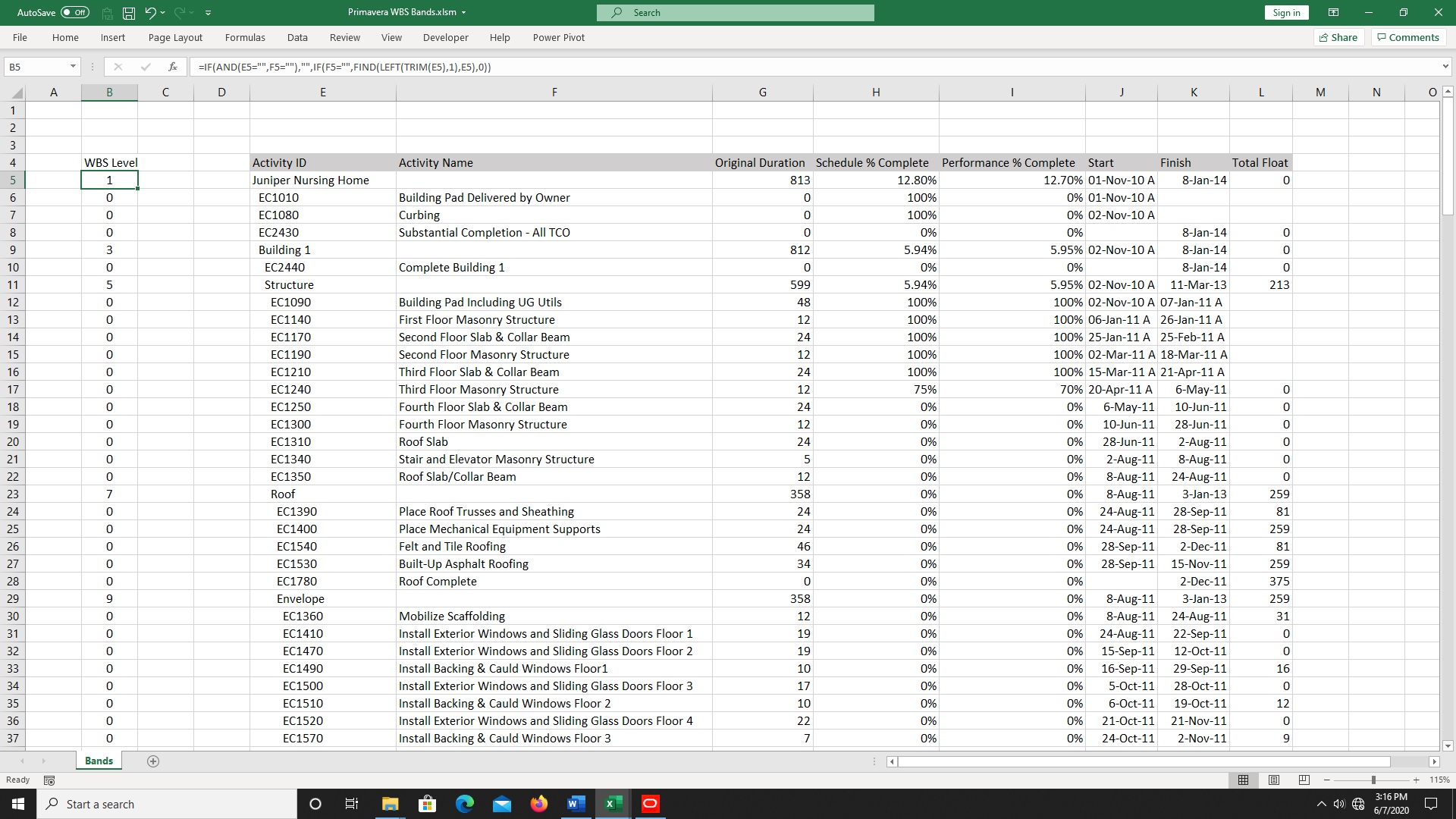Zoom out with the minus control
The image size is (1456, 819).
point(1327,780)
